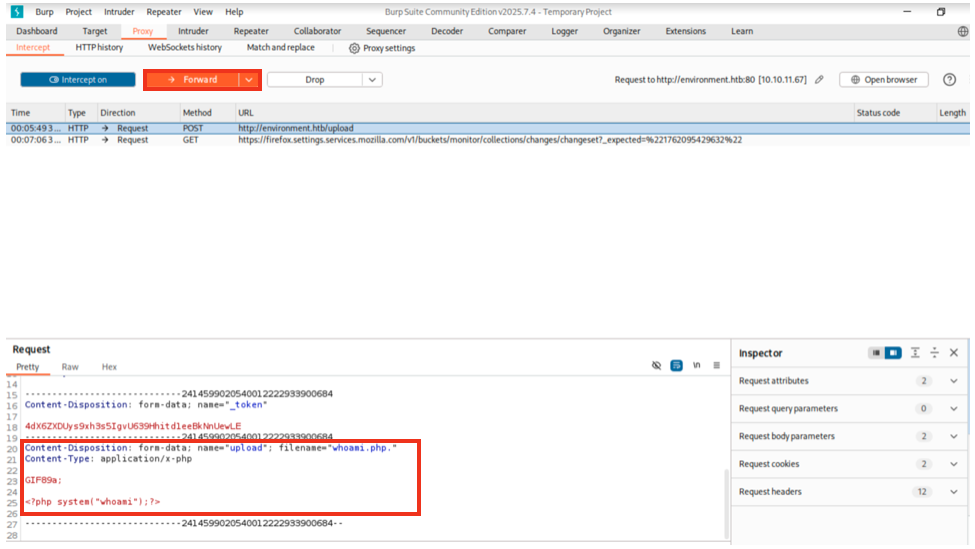Click Open browser button
This screenshot has width=975, height=549.
pos(884,80)
